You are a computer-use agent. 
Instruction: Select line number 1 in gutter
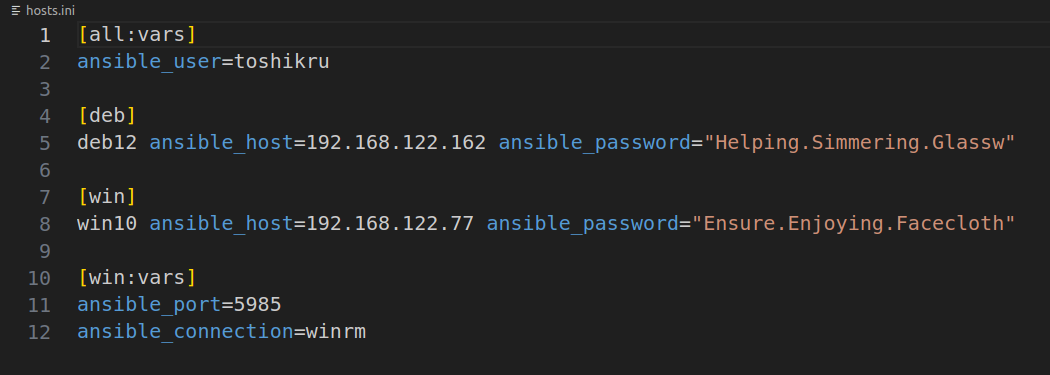(45, 35)
